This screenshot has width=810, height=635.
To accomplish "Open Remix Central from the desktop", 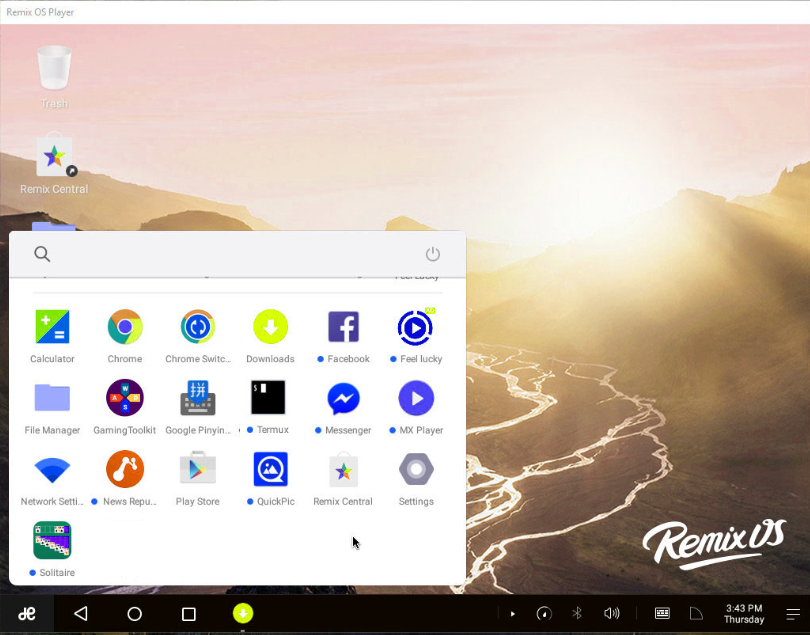I will pyautogui.click(x=54, y=156).
